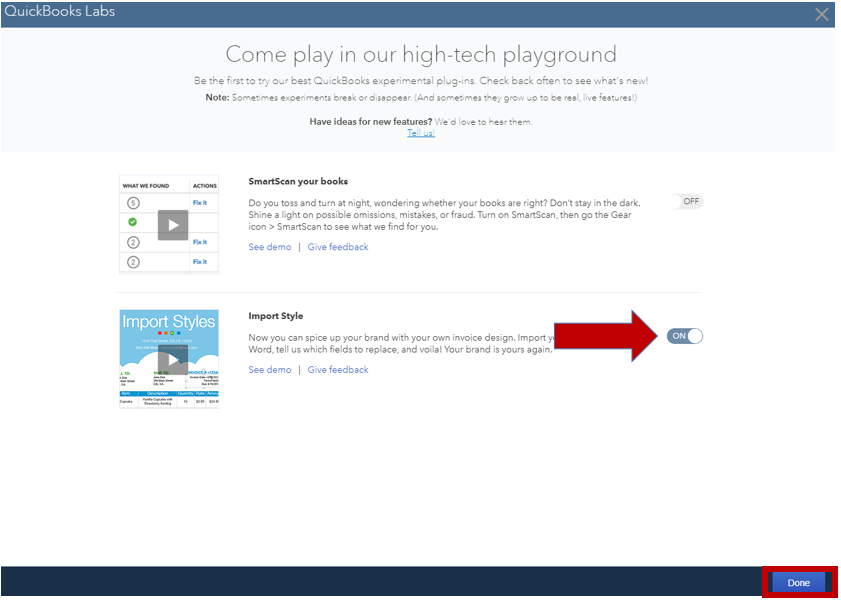Close the QuickBooks Labs dialog
The height and width of the screenshot is (603, 841).
point(821,14)
